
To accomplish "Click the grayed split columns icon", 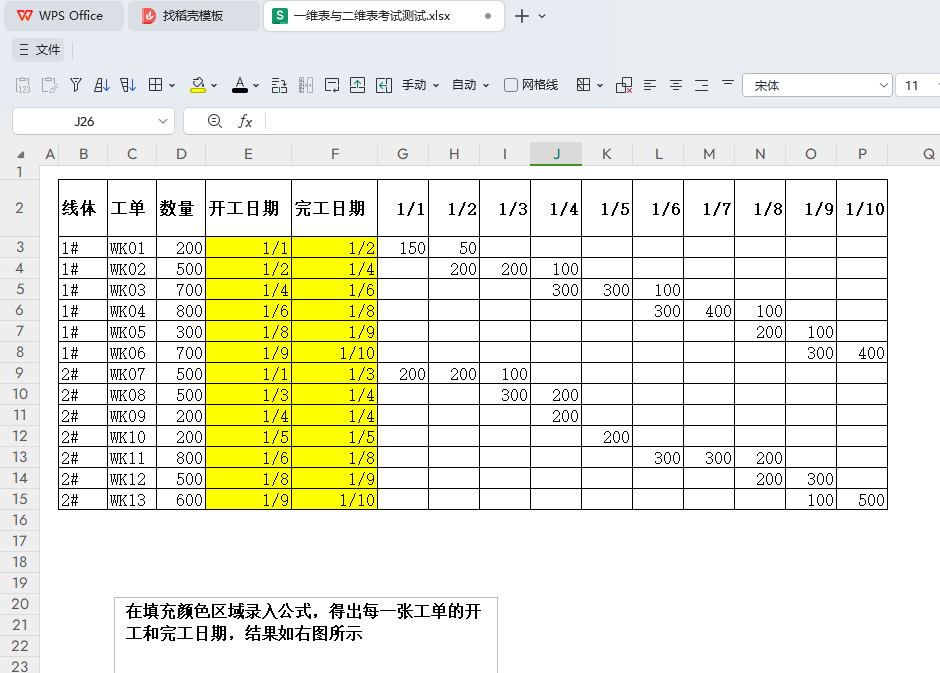I will (306, 85).
